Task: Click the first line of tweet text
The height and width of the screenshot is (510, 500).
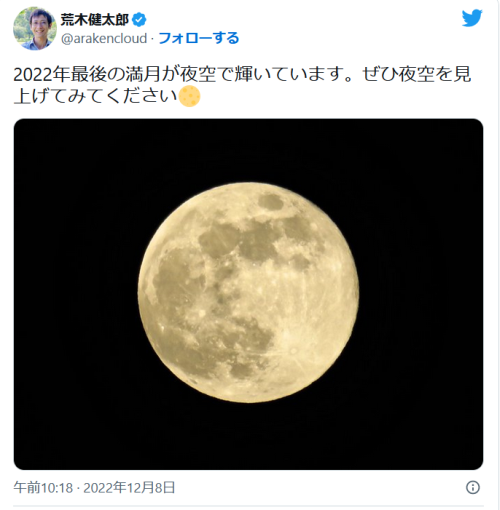Action: pos(242,74)
